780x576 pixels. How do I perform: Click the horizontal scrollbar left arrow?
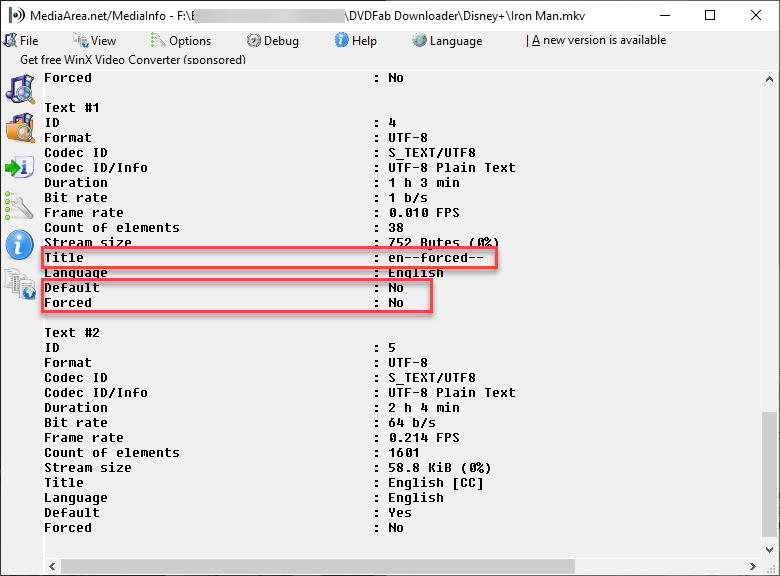point(52,566)
